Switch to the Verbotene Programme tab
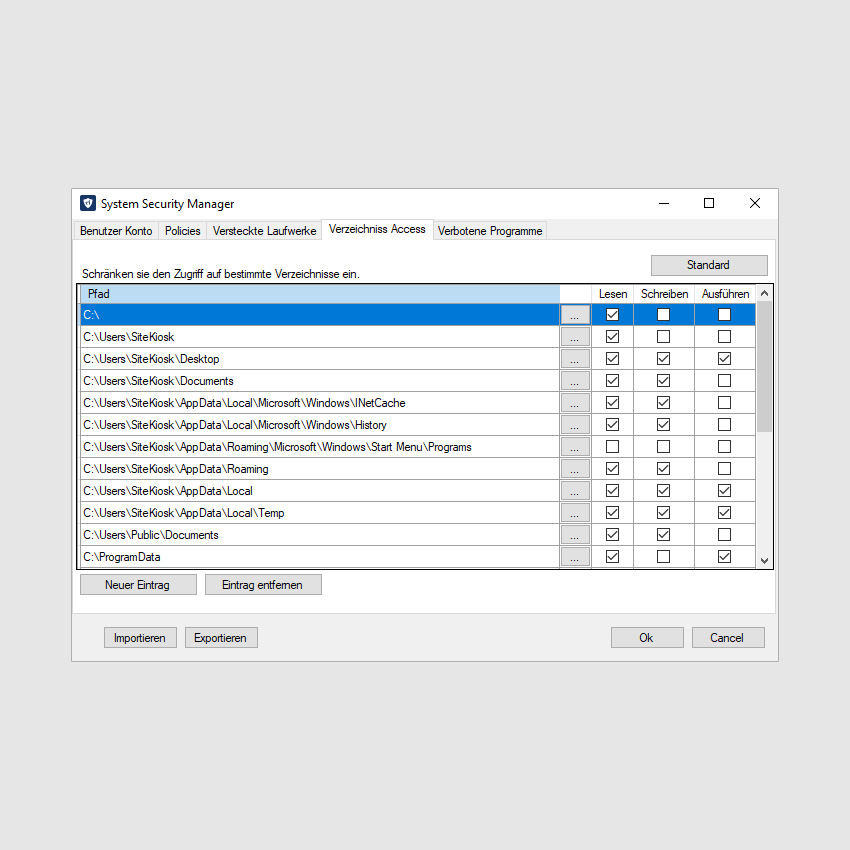 click(490, 231)
